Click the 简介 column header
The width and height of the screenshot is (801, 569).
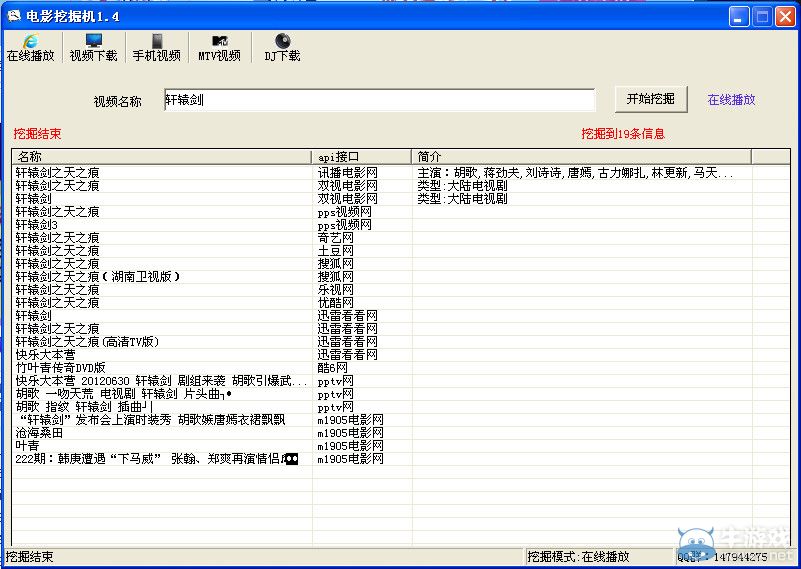tap(582, 156)
